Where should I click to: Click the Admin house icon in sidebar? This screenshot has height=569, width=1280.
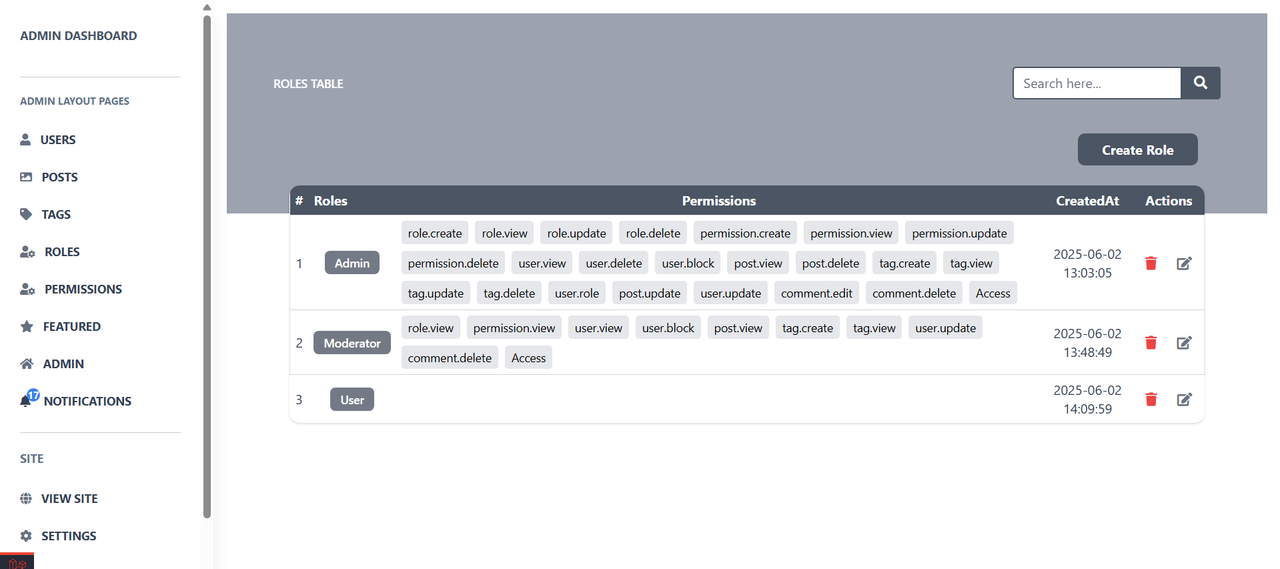pyautogui.click(x=27, y=364)
